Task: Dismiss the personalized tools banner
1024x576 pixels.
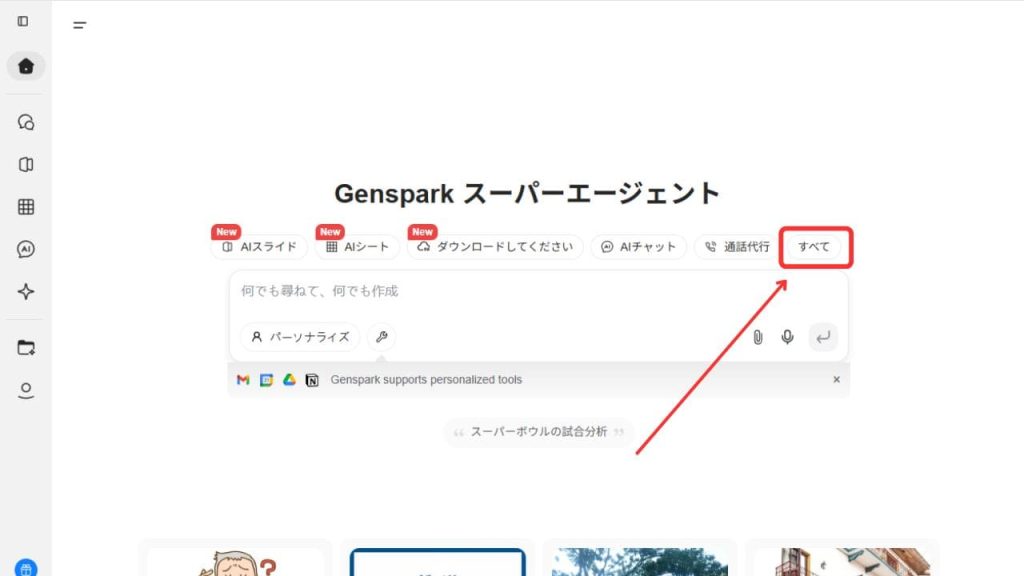Action: tap(837, 379)
